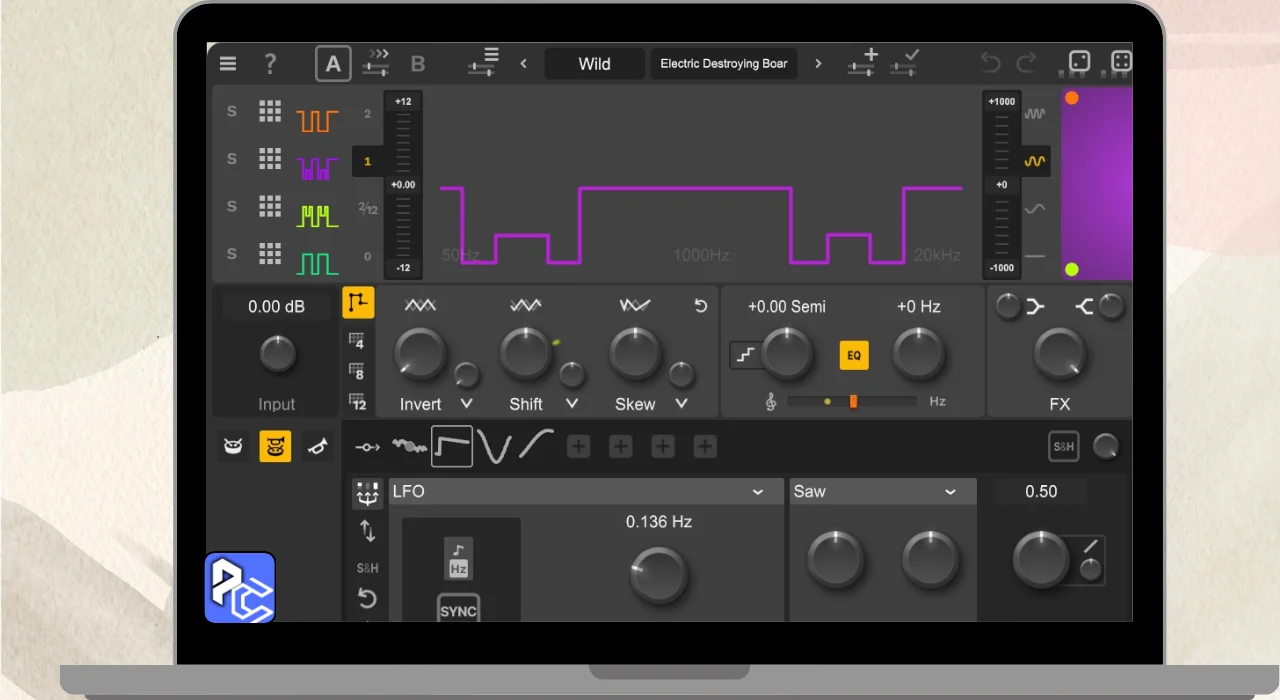
Task: Click the 0.00 dB input value field
Action: point(277,307)
